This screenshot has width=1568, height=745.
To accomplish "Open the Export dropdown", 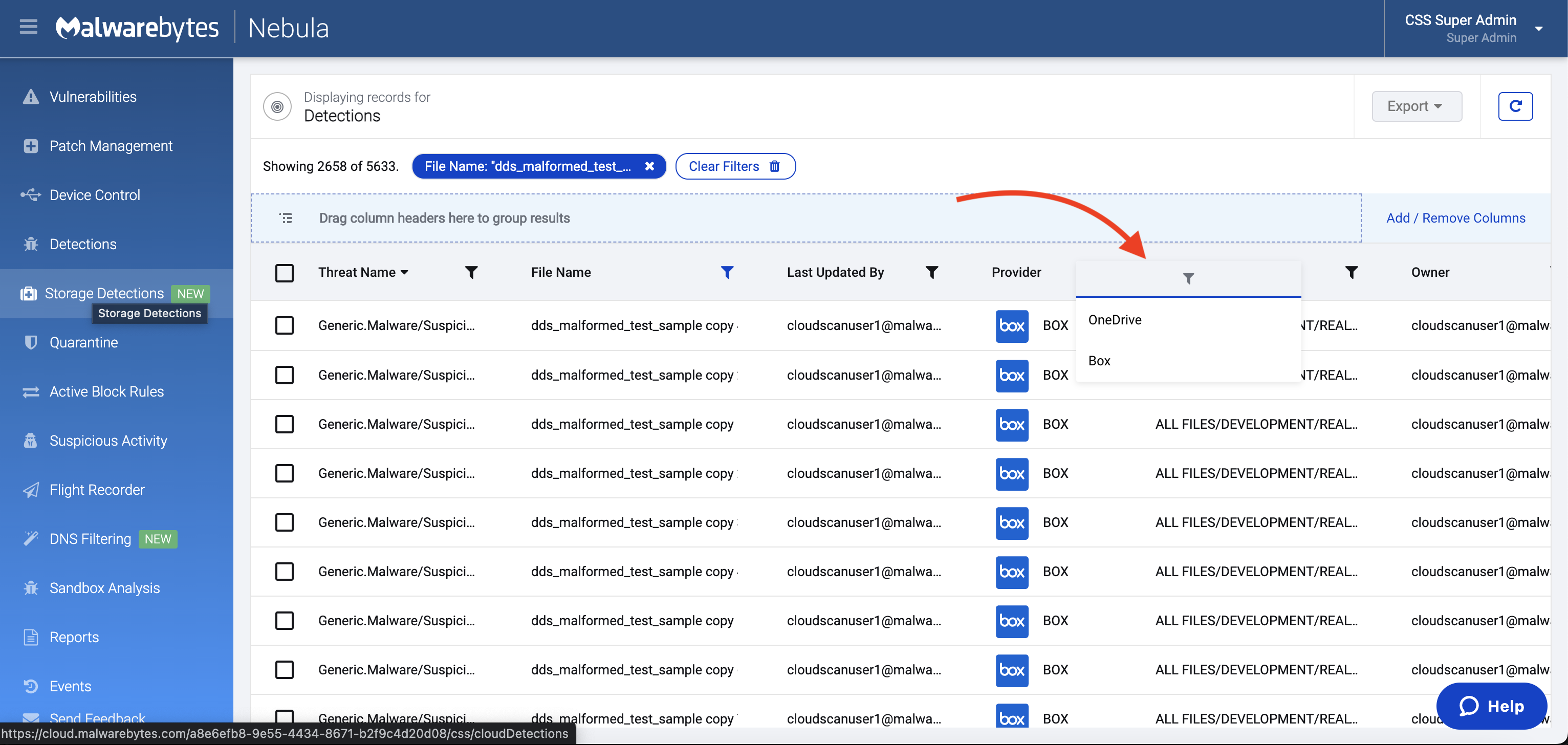I will tap(1417, 106).
